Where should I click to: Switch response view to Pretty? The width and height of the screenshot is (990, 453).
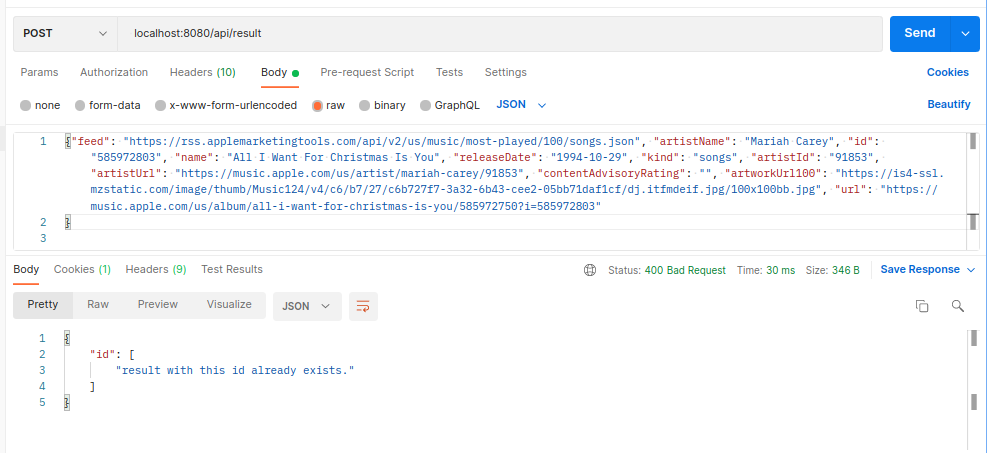(x=43, y=305)
